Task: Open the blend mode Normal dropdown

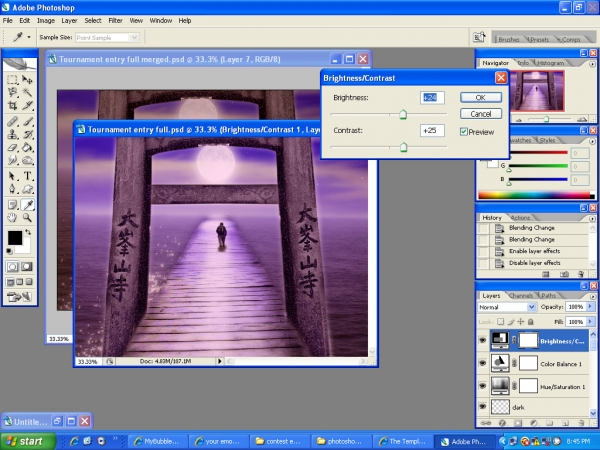Action: tap(531, 307)
